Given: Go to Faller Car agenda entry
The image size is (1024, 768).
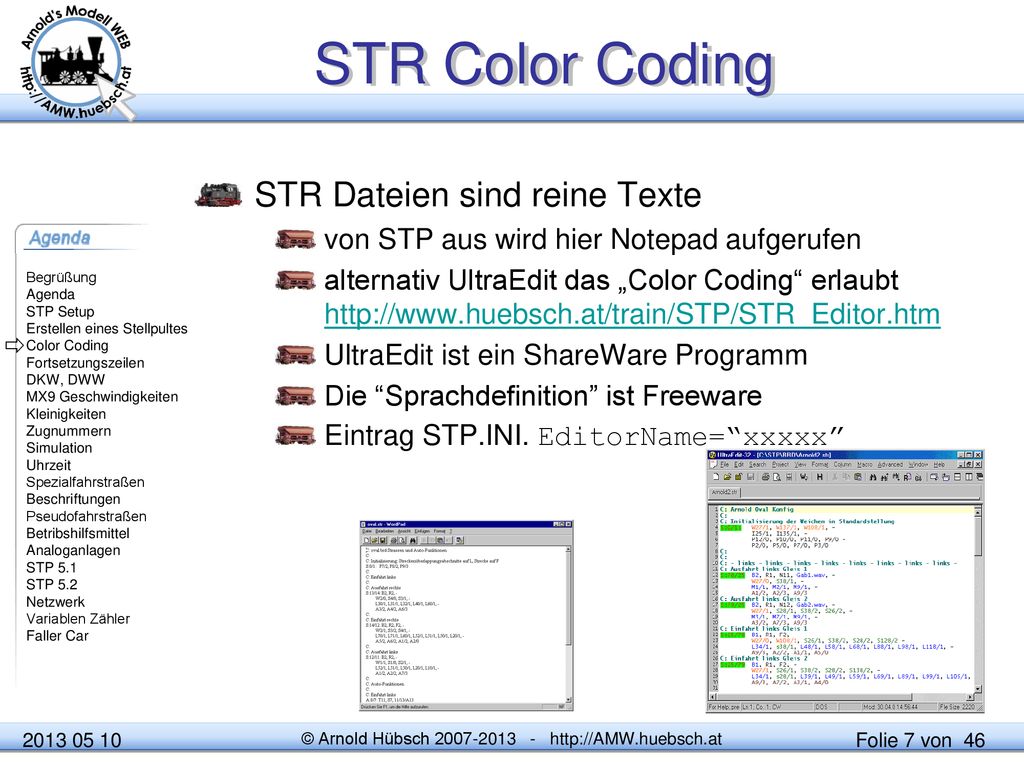Looking at the screenshot, I should click(x=57, y=635).
